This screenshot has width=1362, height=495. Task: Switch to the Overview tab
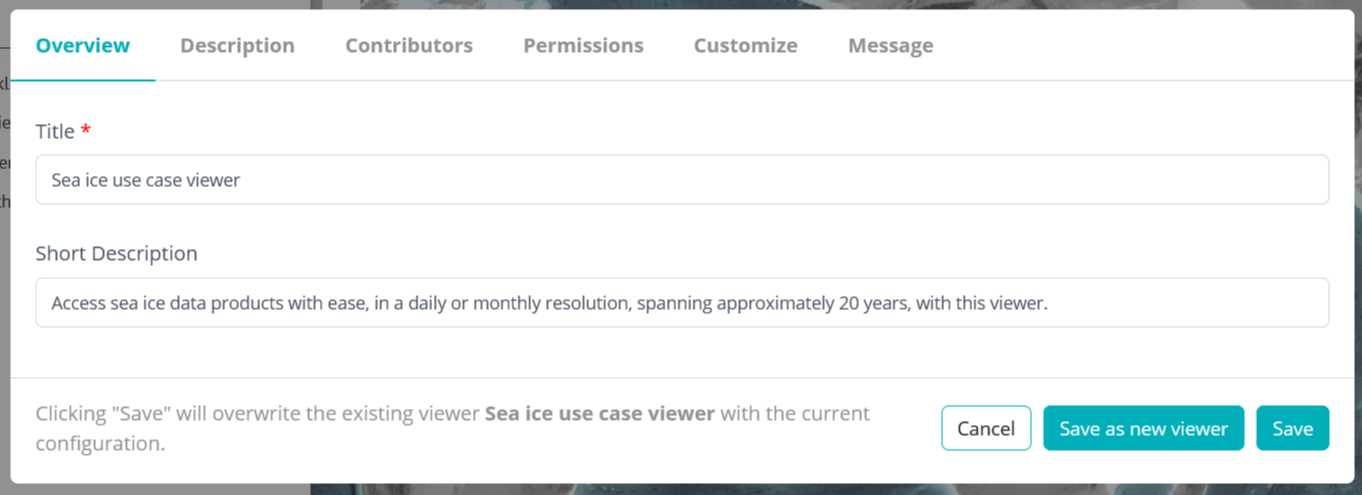pyautogui.click(x=83, y=46)
